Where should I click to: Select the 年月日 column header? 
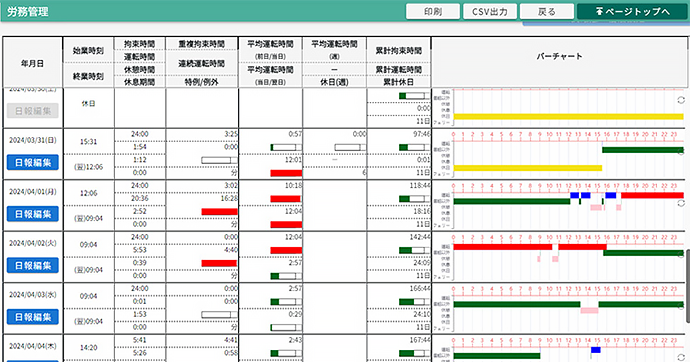pyautogui.click(x=33, y=63)
